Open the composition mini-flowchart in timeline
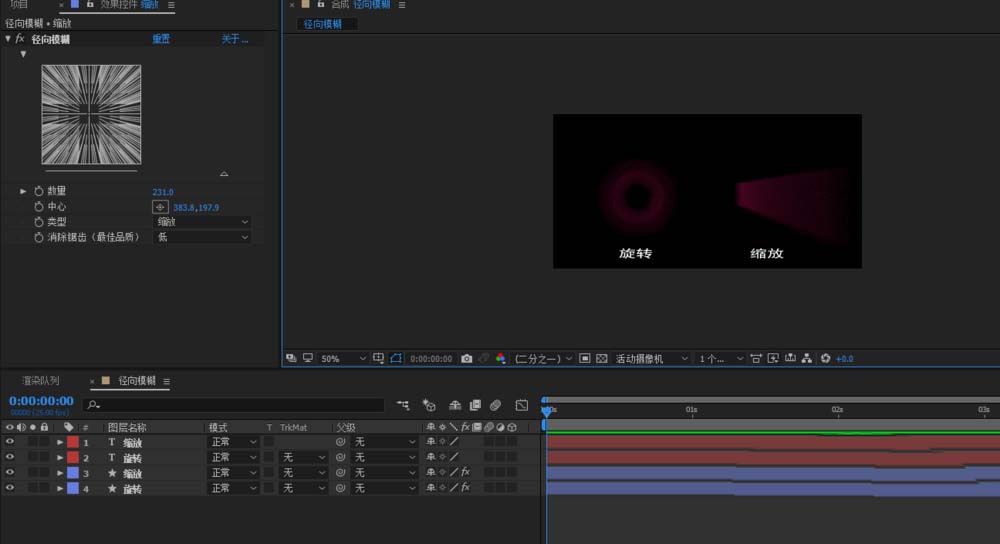This screenshot has width=1000, height=544. 403,405
